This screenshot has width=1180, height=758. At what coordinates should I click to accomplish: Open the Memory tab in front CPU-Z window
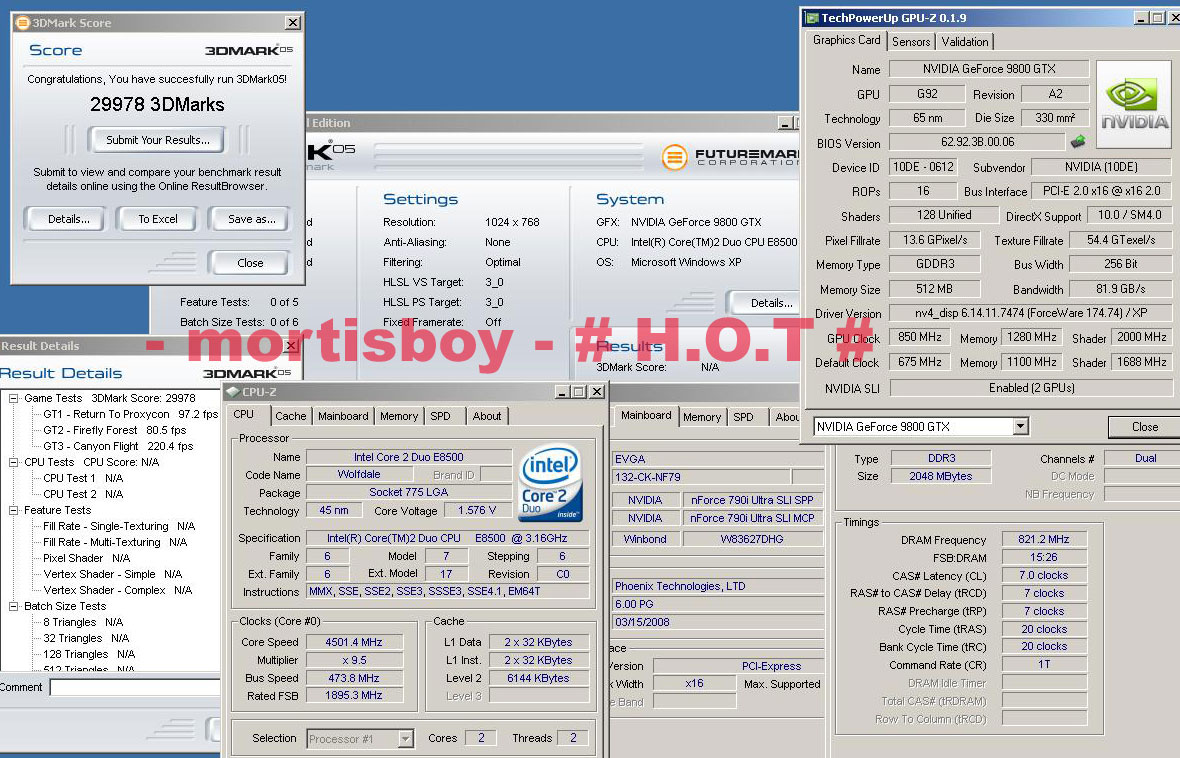click(x=399, y=416)
